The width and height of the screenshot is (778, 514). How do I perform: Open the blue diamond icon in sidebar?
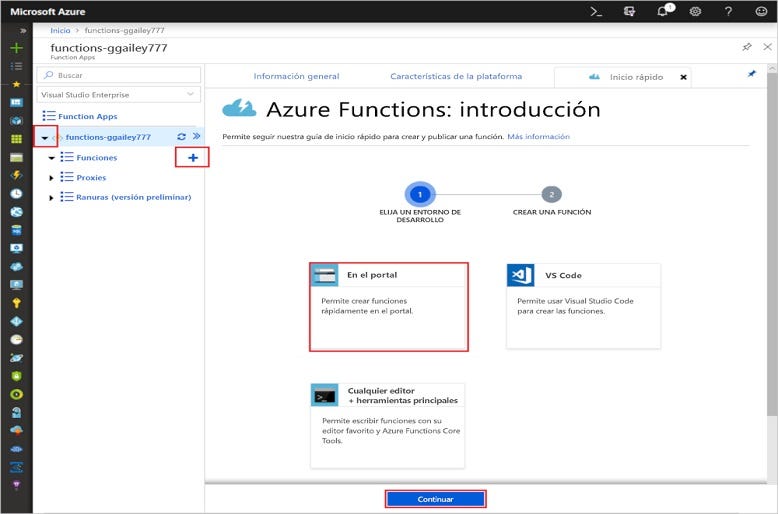tap(16, 321)
